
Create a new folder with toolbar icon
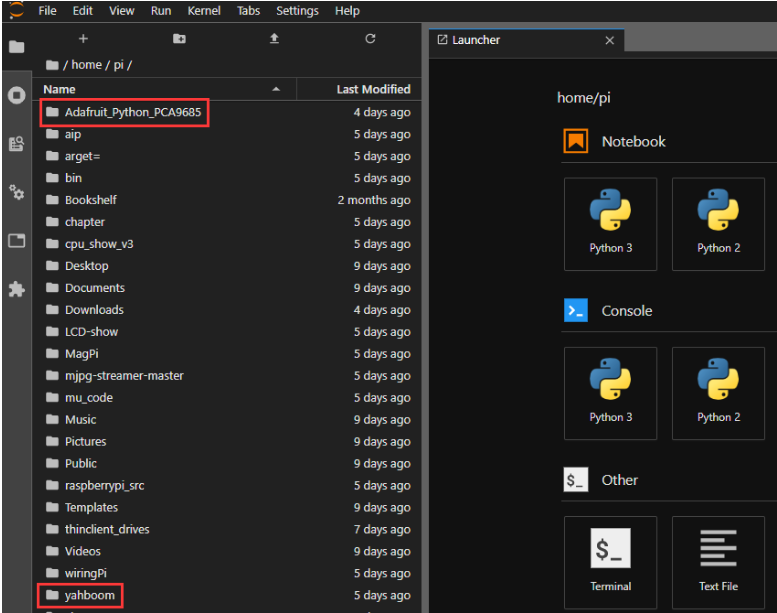pos(179,39)
